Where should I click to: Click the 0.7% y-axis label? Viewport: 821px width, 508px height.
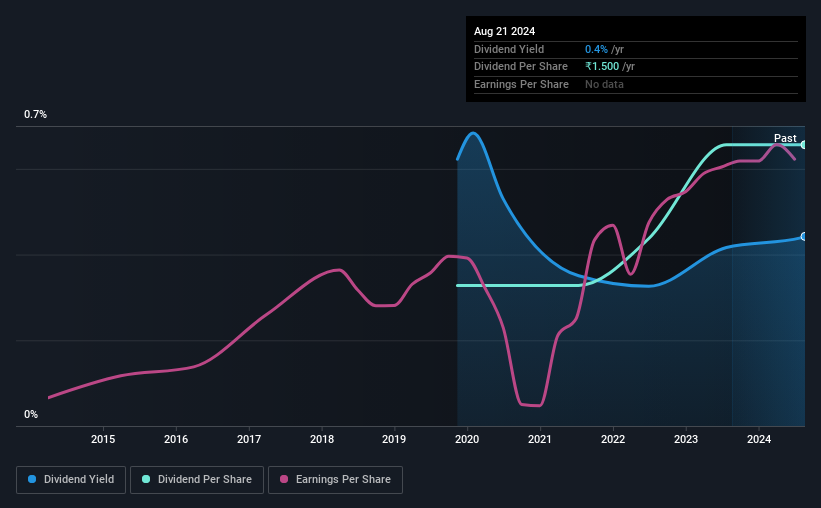click(x=36, y=115)
